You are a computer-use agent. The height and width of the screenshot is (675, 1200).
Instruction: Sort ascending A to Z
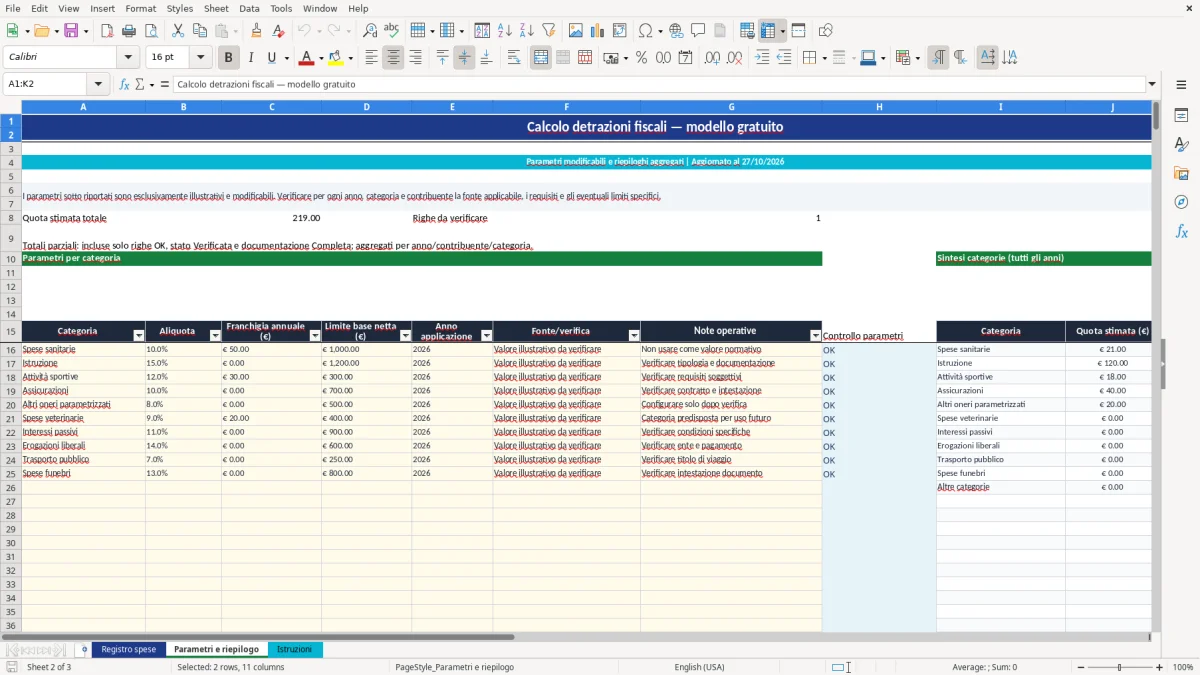click(x=504, y=31)
